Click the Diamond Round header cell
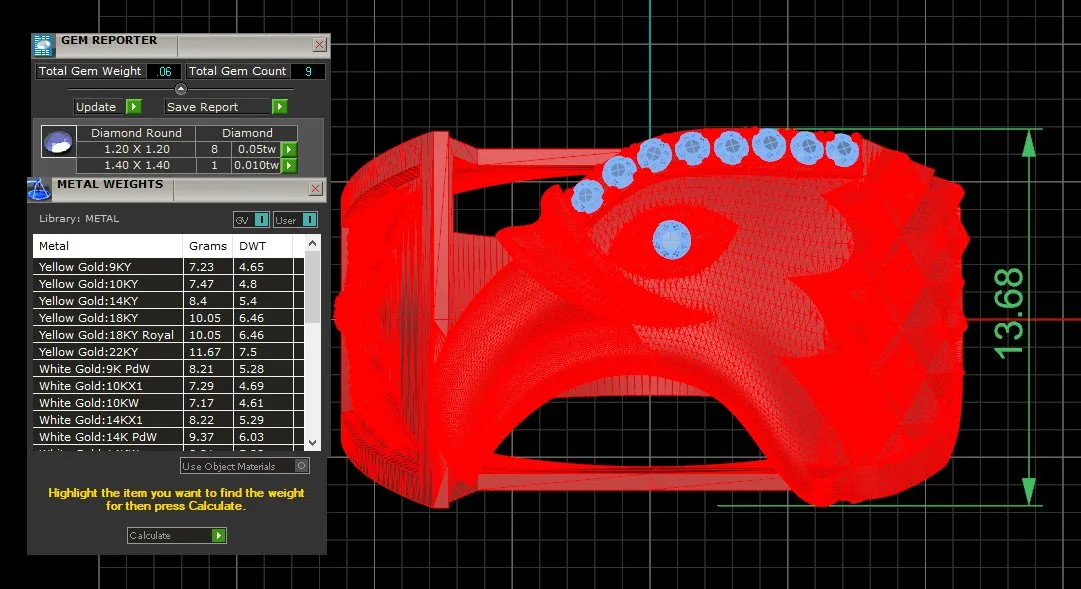Image resolution: width=1081 pixels, height=589 pixels. point(137,133)
